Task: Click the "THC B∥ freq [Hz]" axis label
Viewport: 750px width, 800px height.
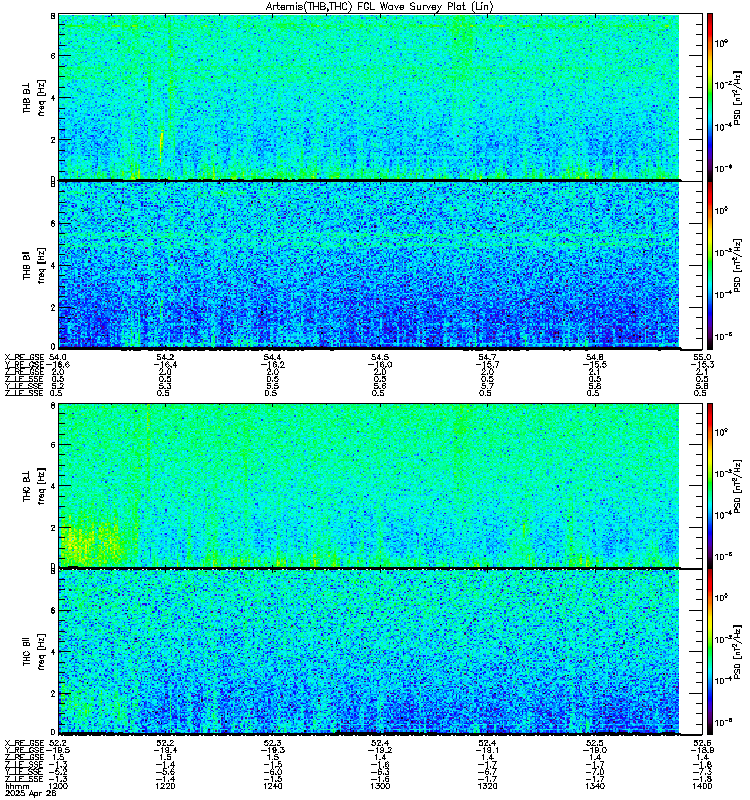Action: point(34,652)
